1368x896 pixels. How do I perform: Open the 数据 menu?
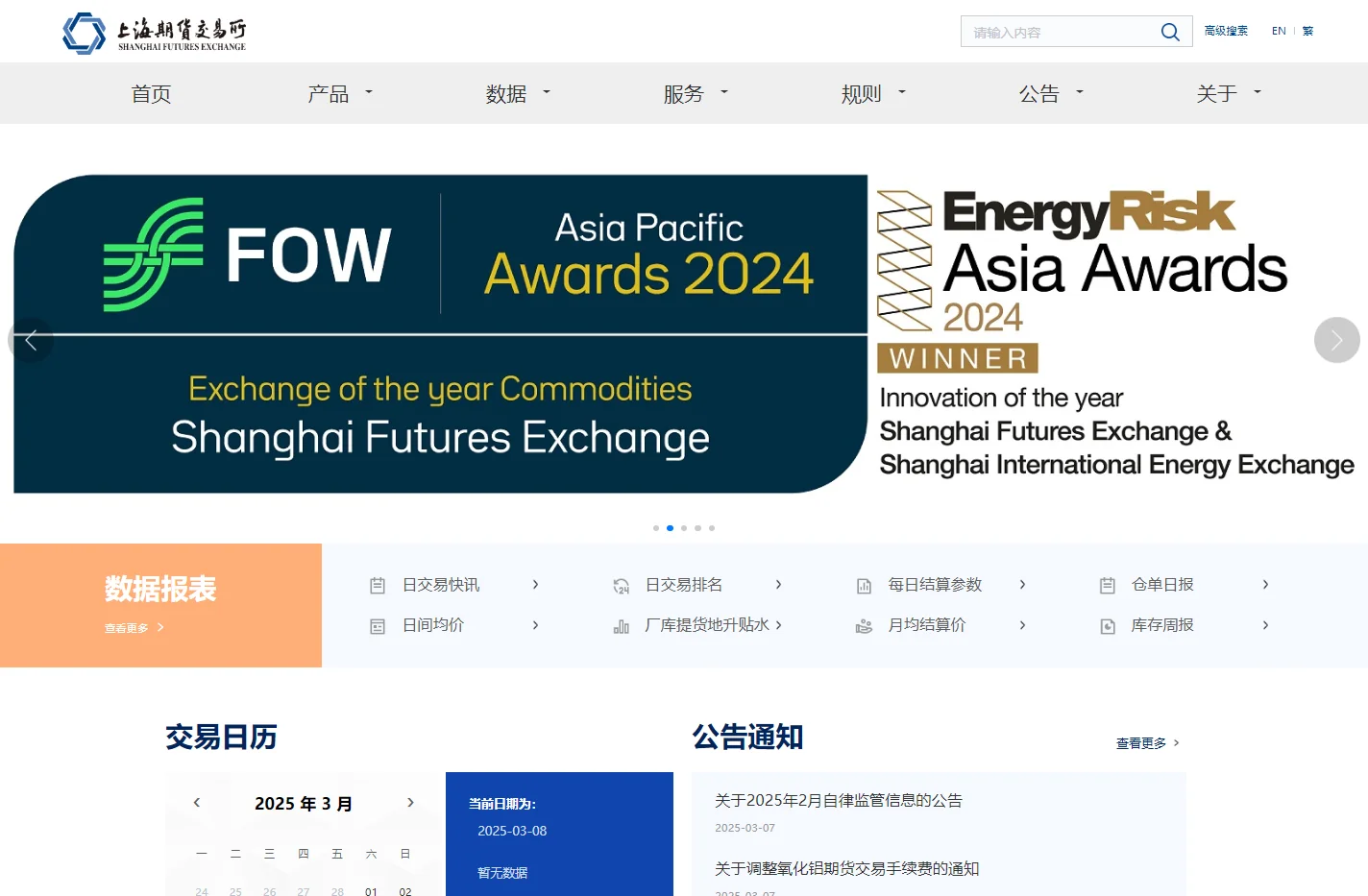point(506,93)
